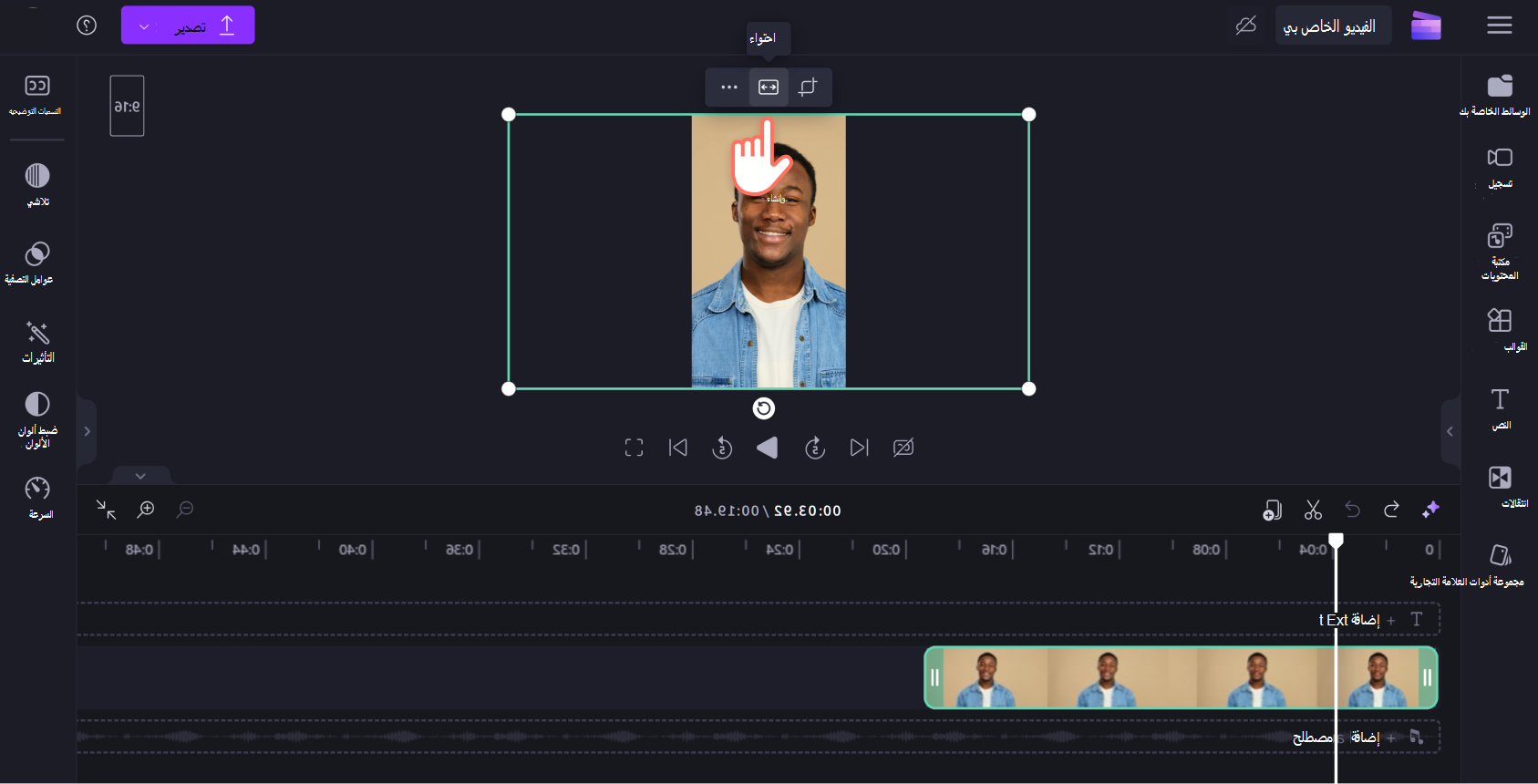Click the 0:20 mark on the timeline ruler
Screen dimensions: 1538x784
[x=887, y=550]
